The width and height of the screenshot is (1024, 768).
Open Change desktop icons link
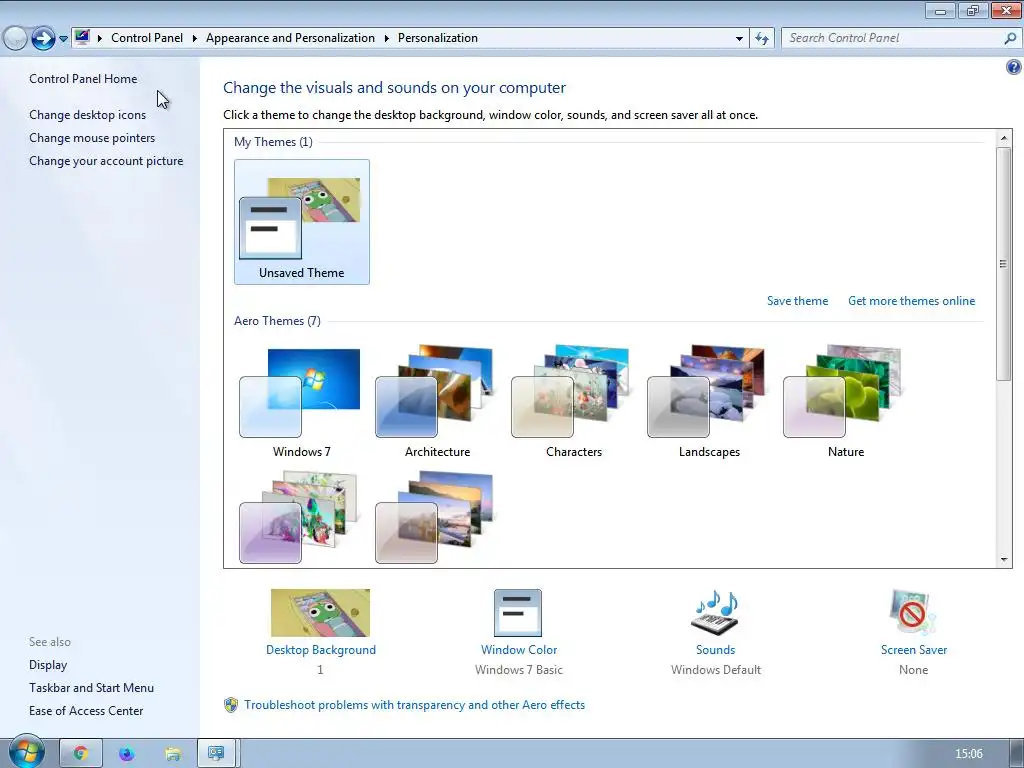(88, 114)
